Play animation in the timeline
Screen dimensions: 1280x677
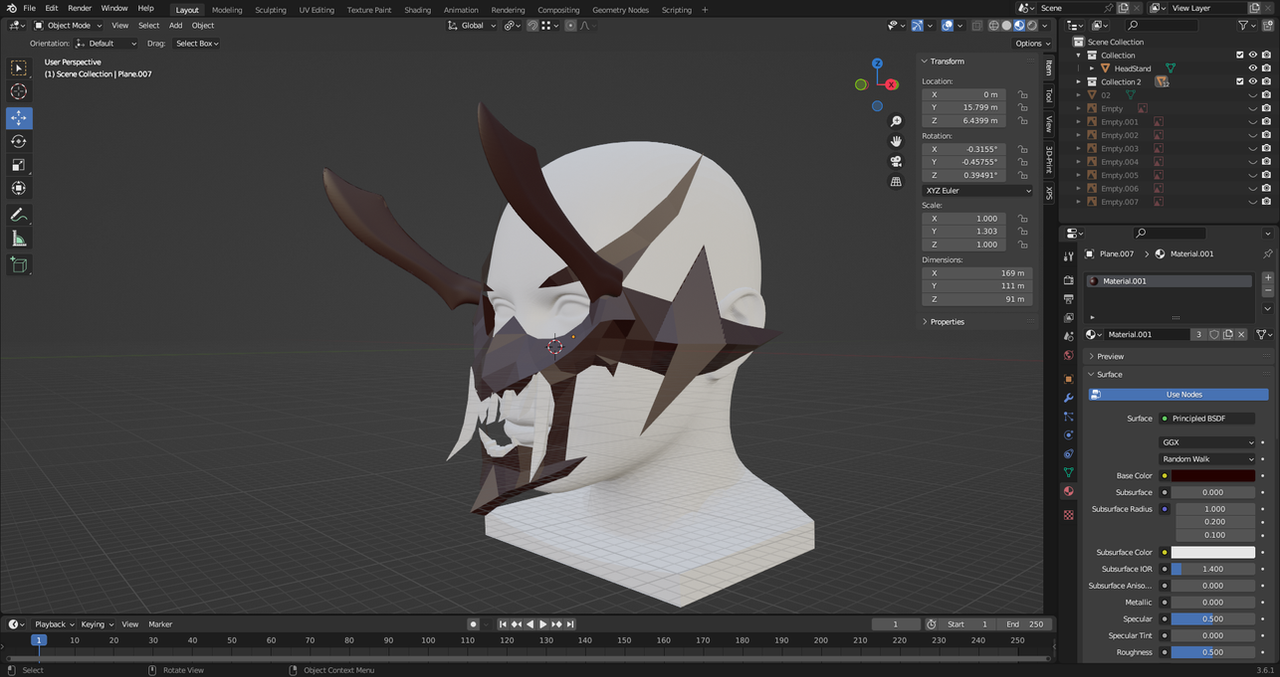coord(543,624)
